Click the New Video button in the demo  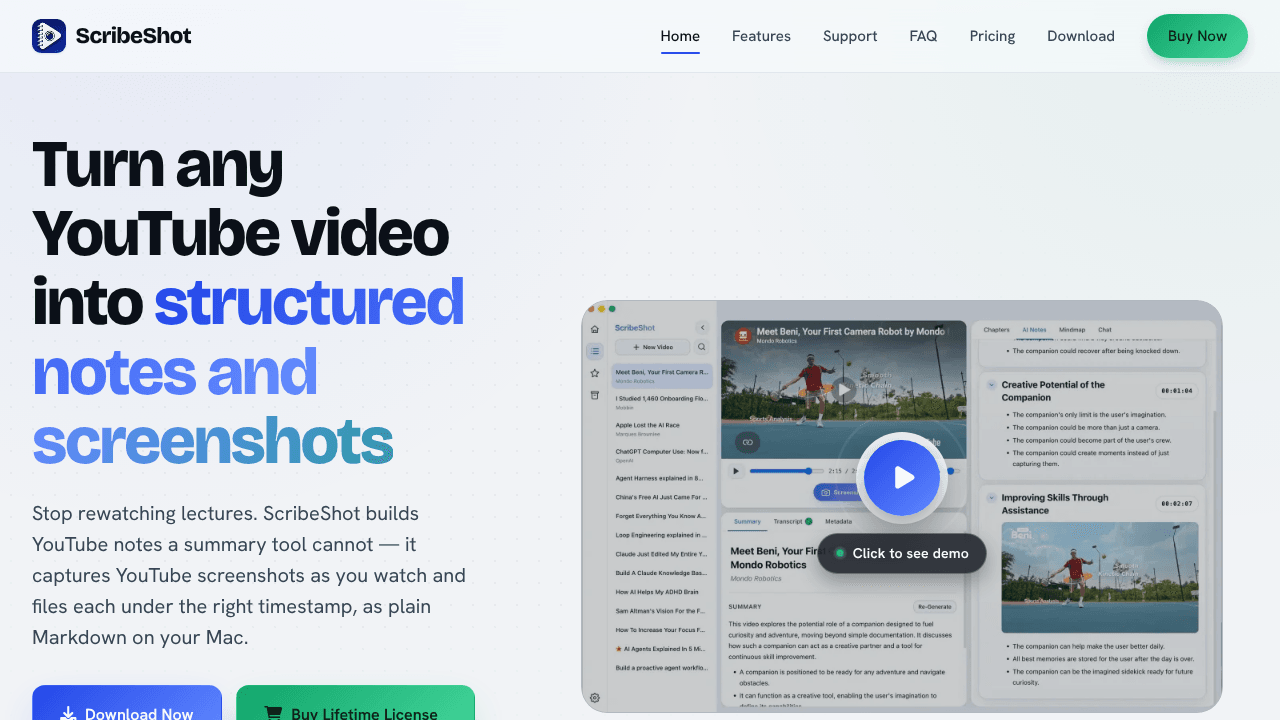pos(653,347)
